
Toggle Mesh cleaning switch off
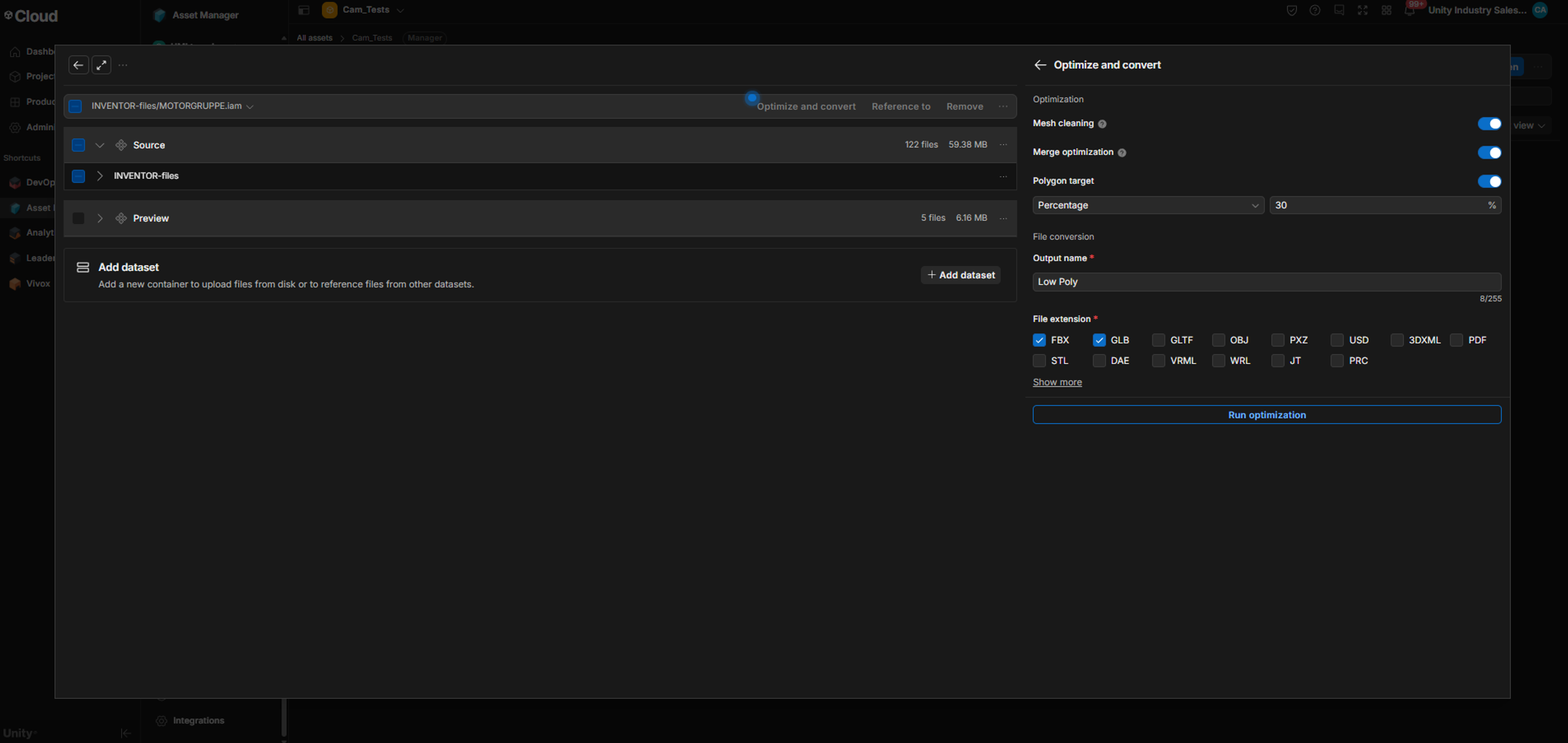pyautogui.click(x=1489, y=124)
